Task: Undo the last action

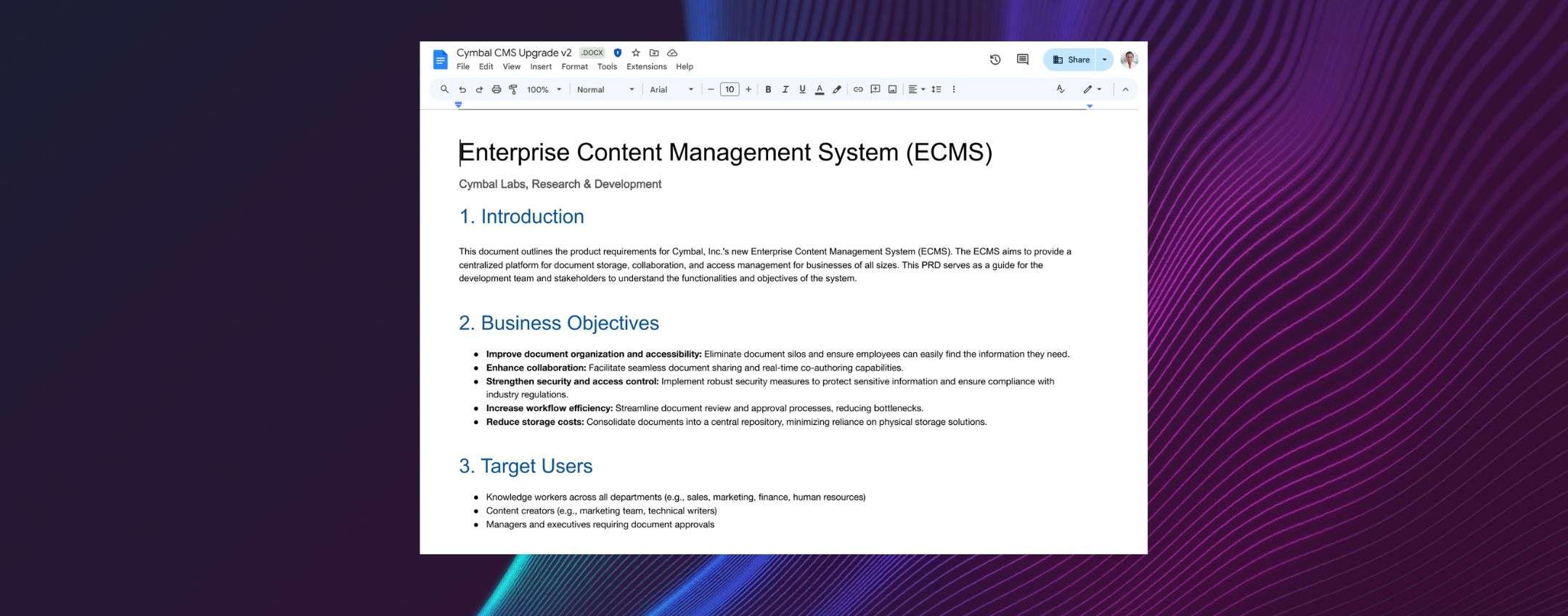Action: [x=462, y=89]
